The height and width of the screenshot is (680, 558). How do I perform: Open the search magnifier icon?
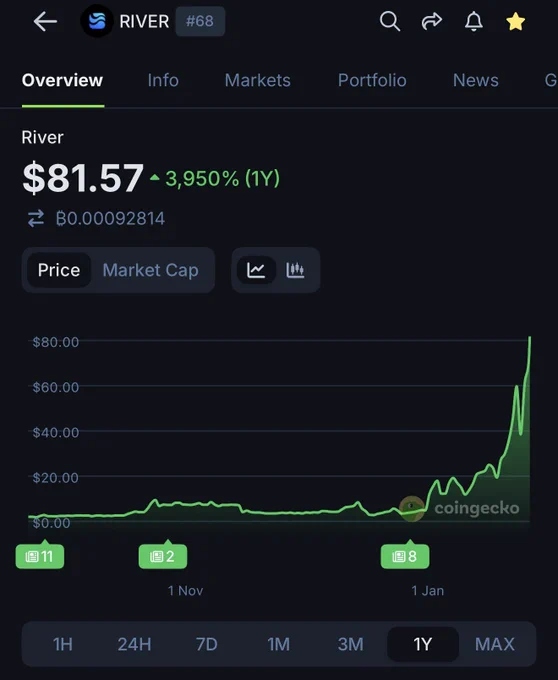pyautogui.click(x=389, y=21)
